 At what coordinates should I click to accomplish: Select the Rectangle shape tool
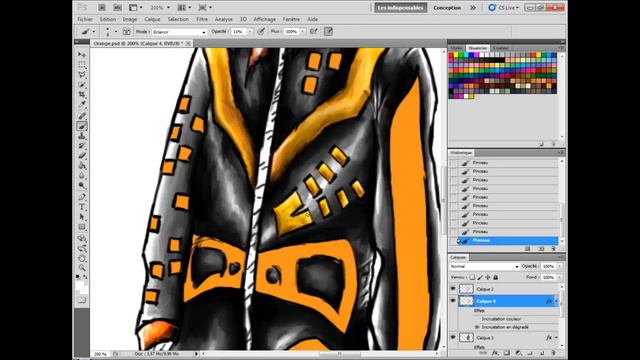click(82, 227)
